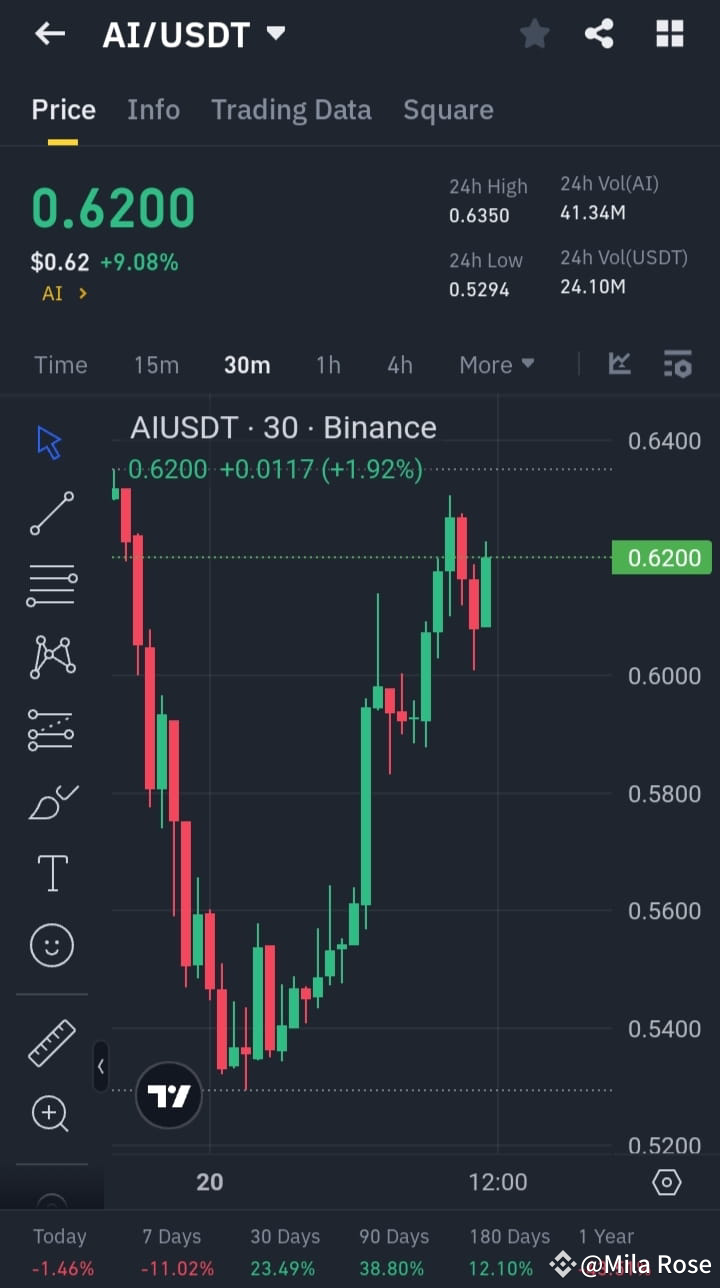Open chart display settings icon
The width and height of the screenshot is (720, 1288).
tap(678, 364)
